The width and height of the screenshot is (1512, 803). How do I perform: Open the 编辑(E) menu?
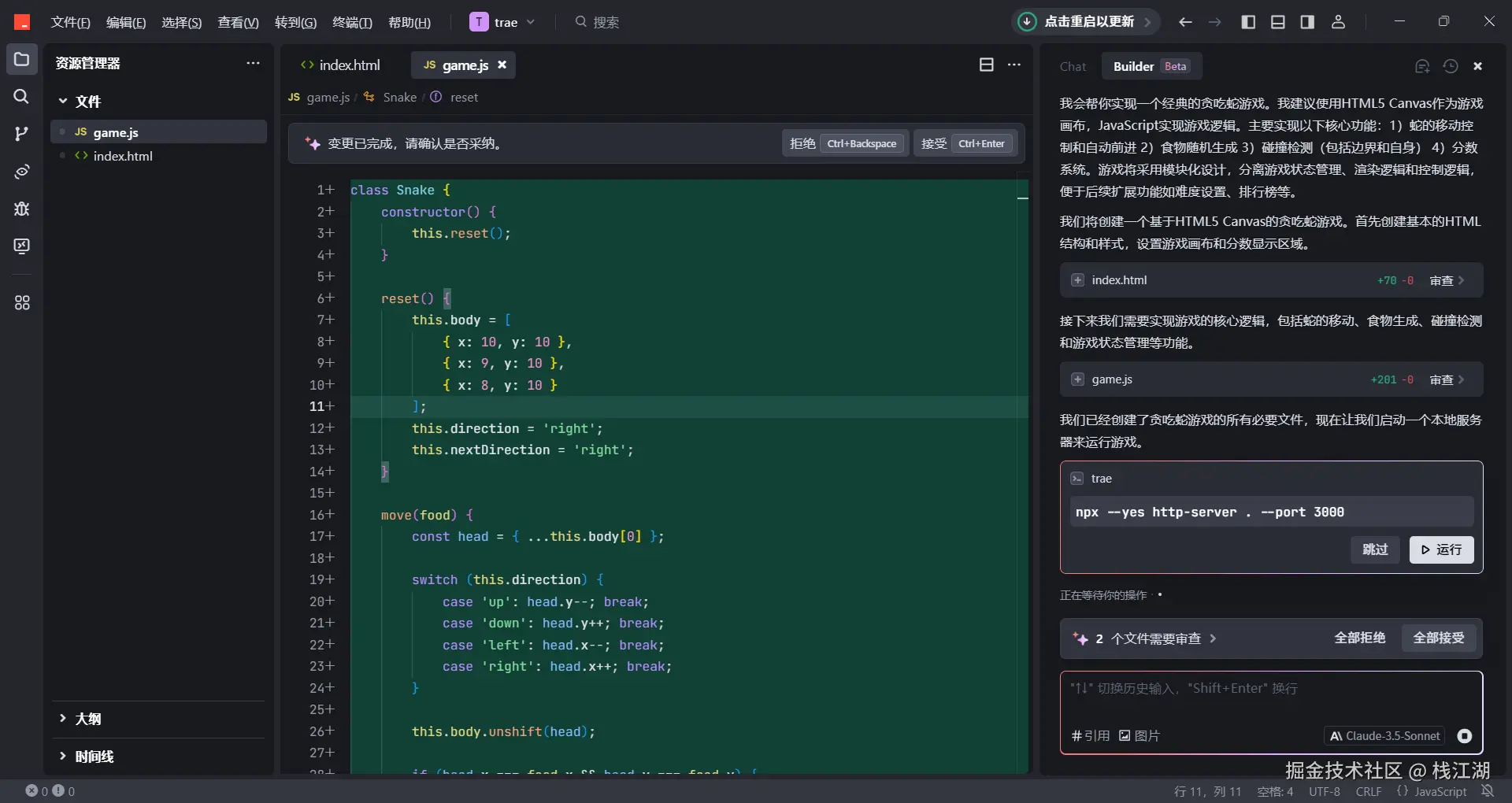[126, 22]
